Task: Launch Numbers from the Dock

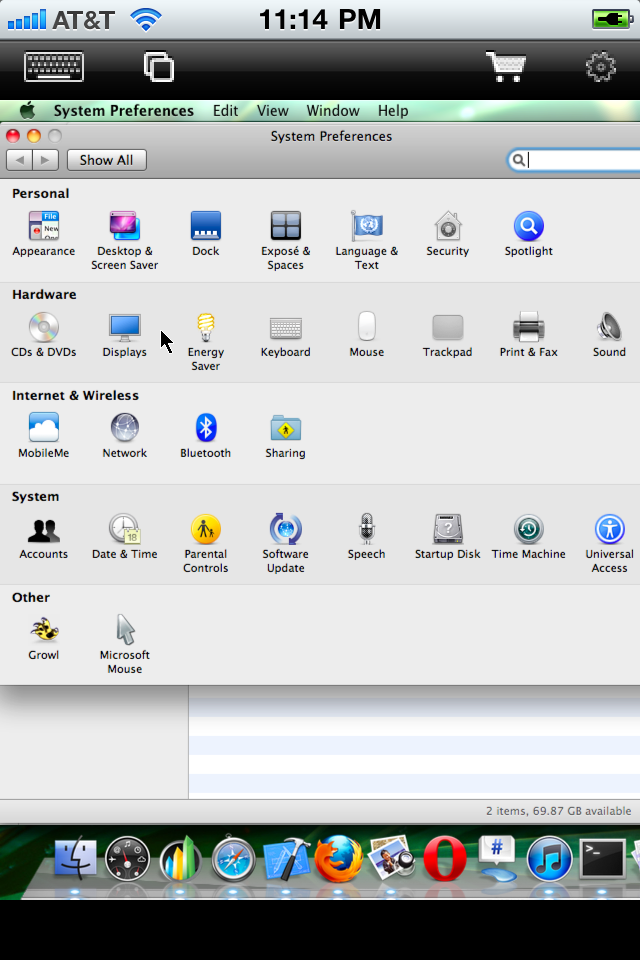Action: [180, 858]
